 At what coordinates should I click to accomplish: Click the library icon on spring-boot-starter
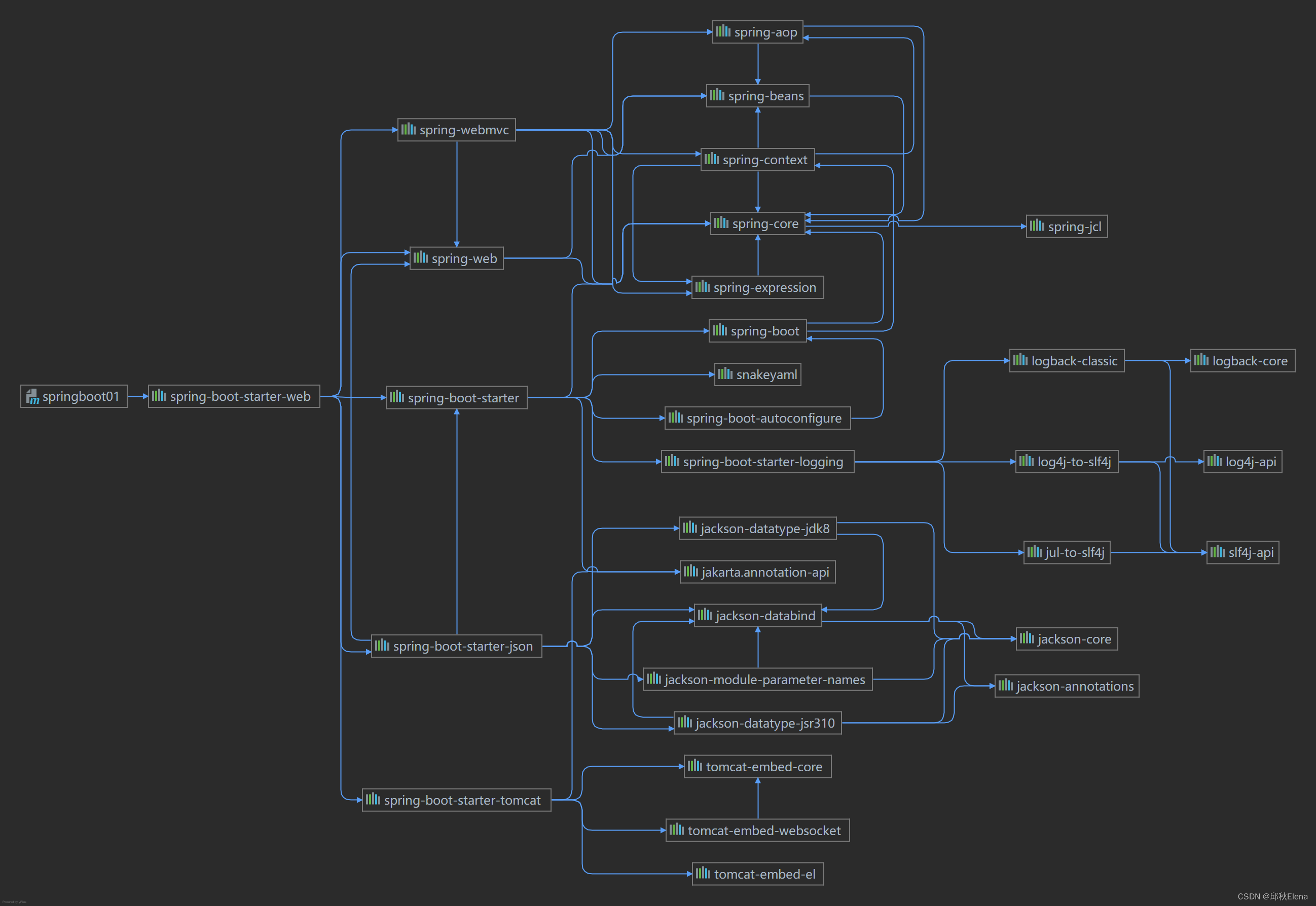[396, 396]
